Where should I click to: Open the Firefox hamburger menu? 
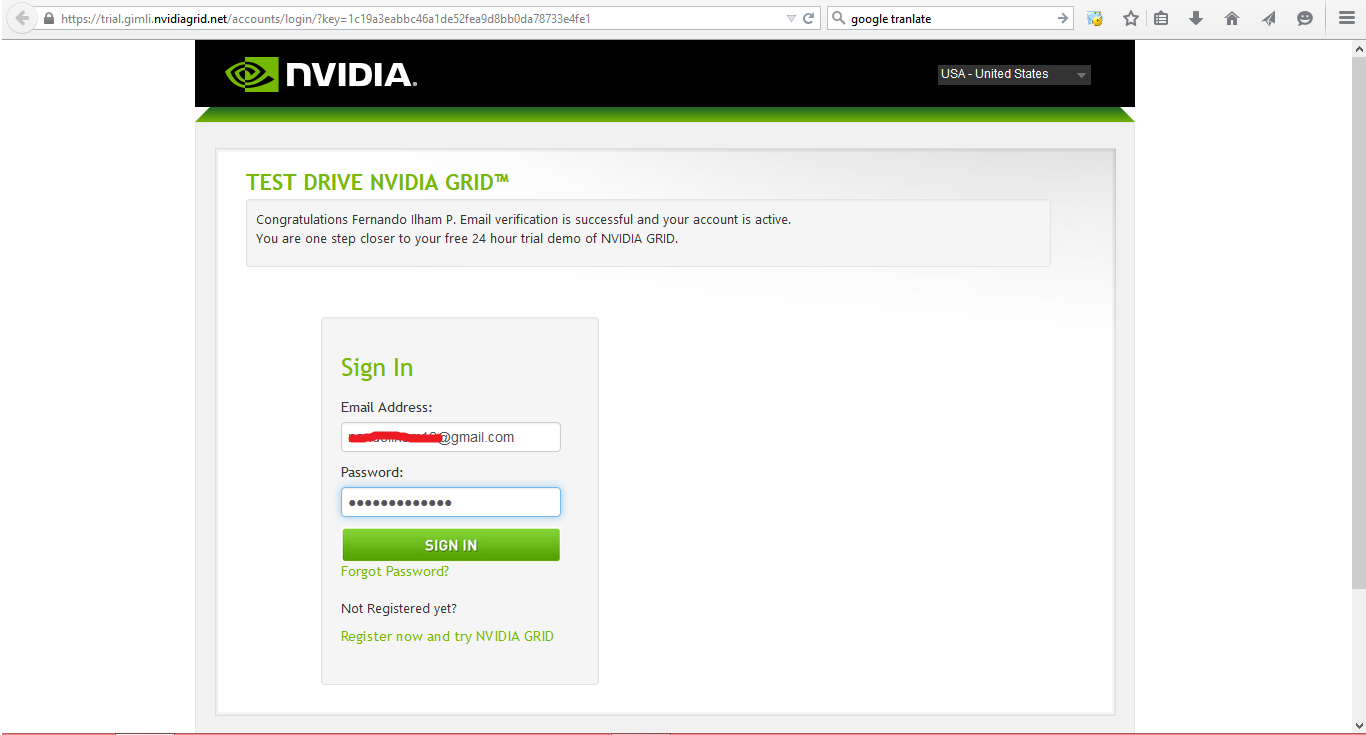coord(1347,18)
